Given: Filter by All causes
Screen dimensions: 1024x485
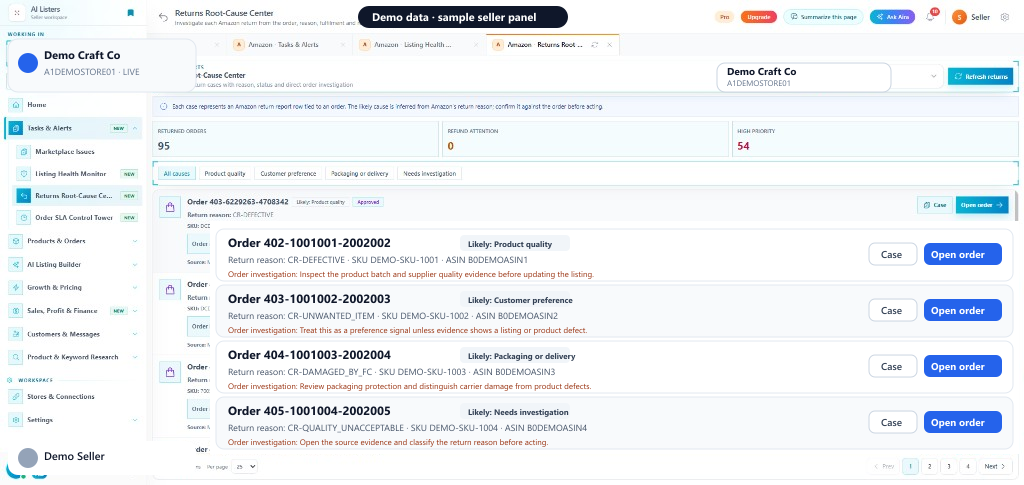Looking at the screenshot, I should pos(177,174).
